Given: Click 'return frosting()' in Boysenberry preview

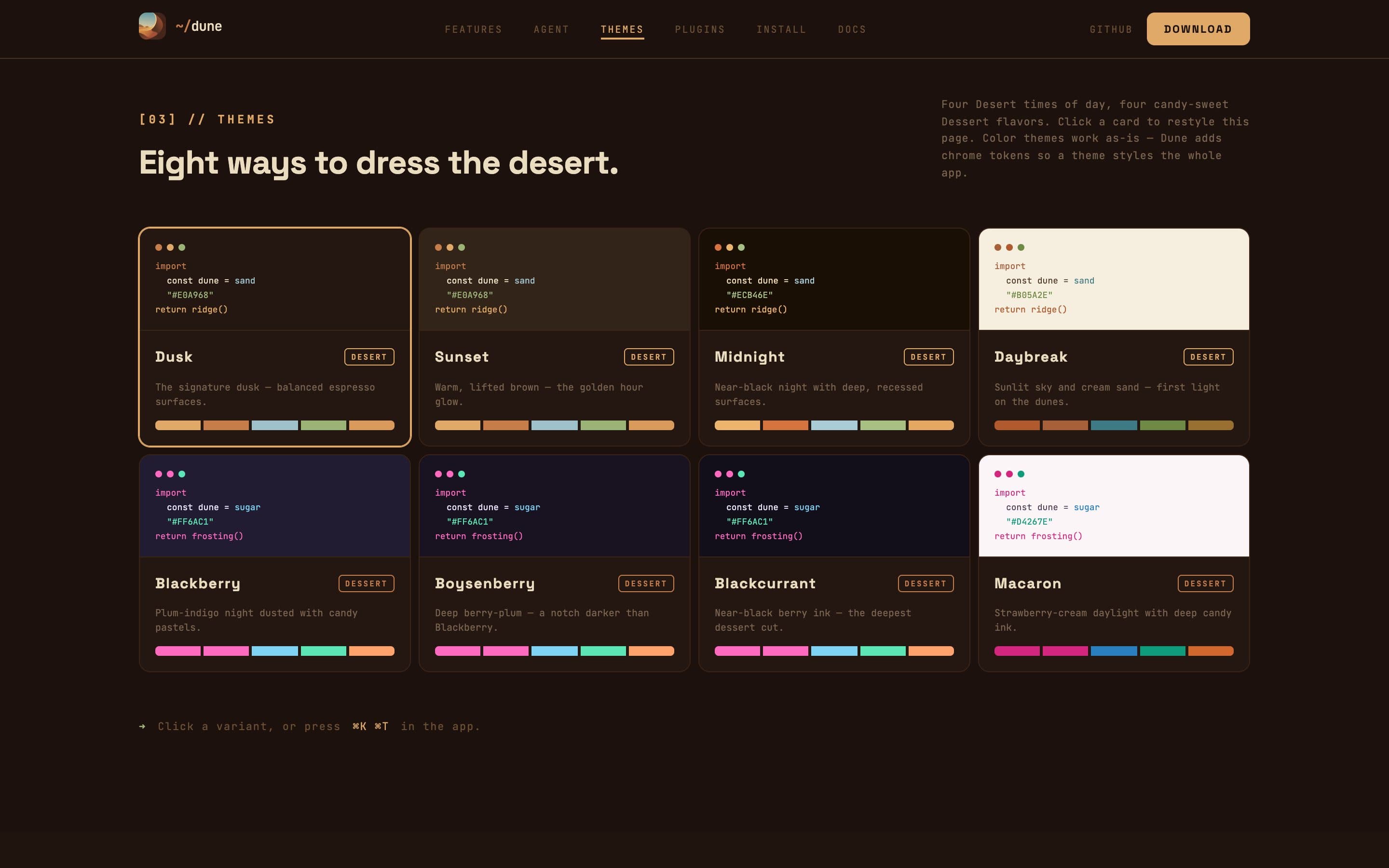Looking at the screenshot, I should (479, 536).
